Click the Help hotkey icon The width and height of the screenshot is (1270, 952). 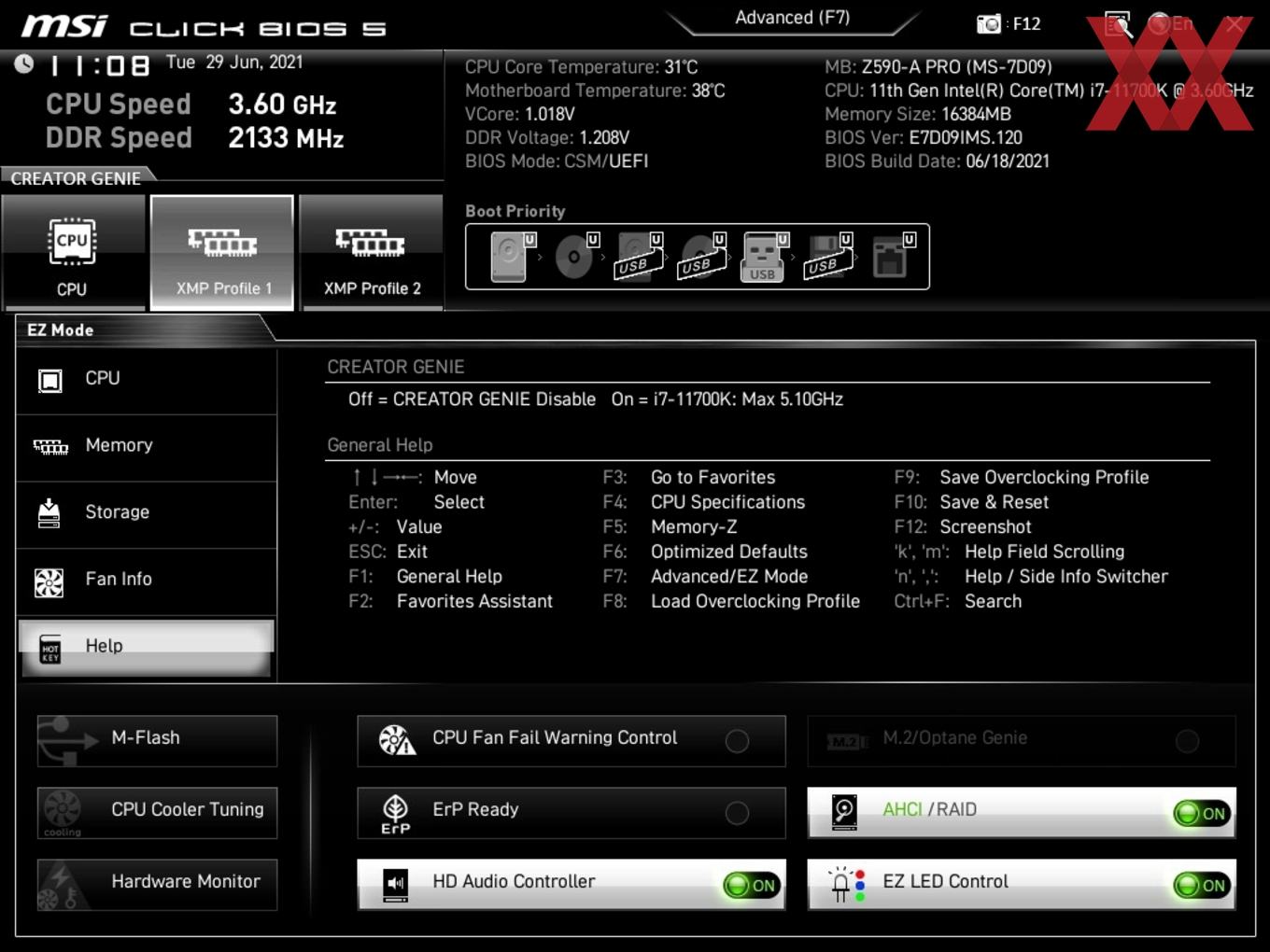[x=50, y=651]
